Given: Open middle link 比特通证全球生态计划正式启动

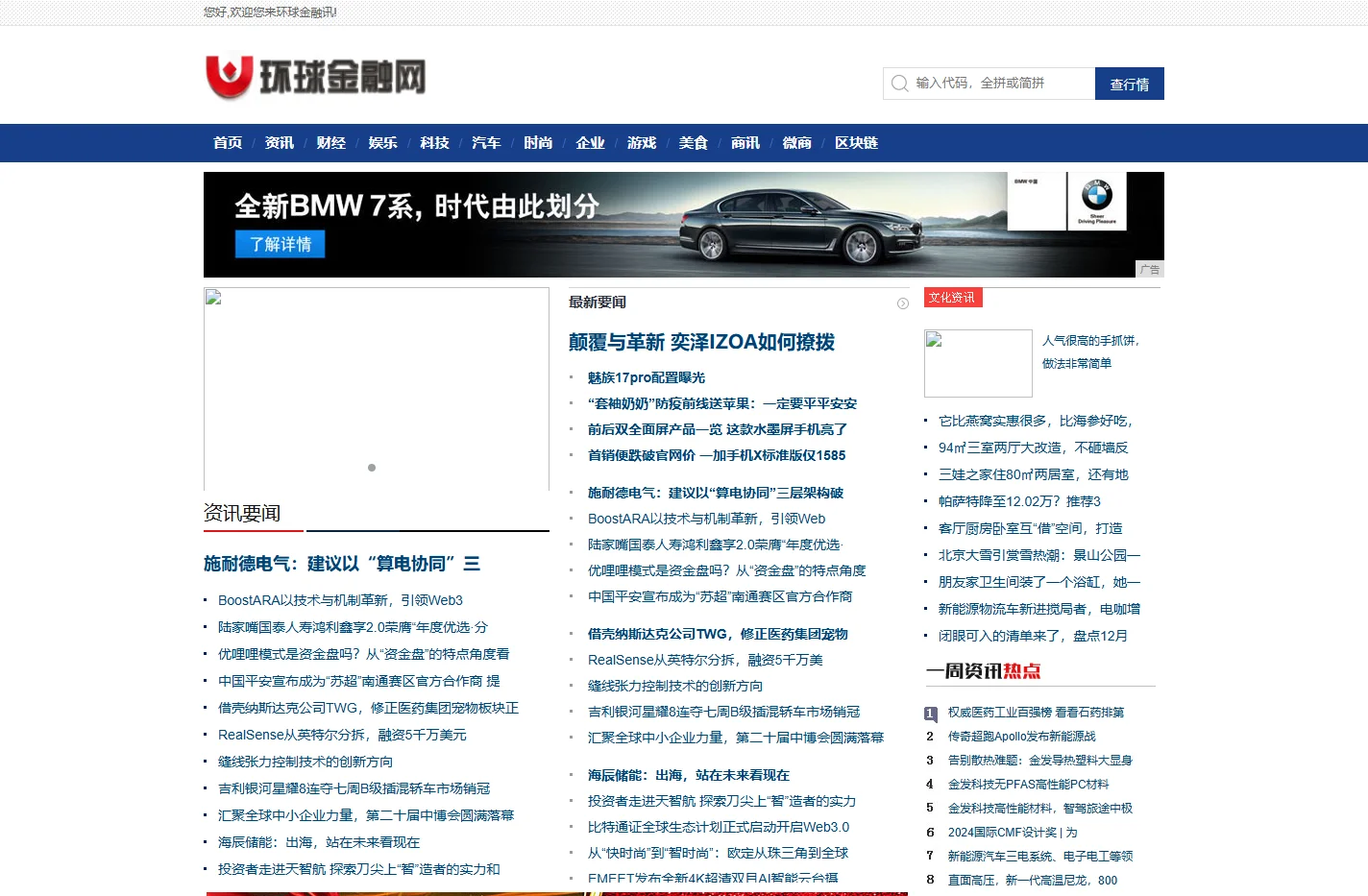Looking at the screenshot, I should coord(719,827).
